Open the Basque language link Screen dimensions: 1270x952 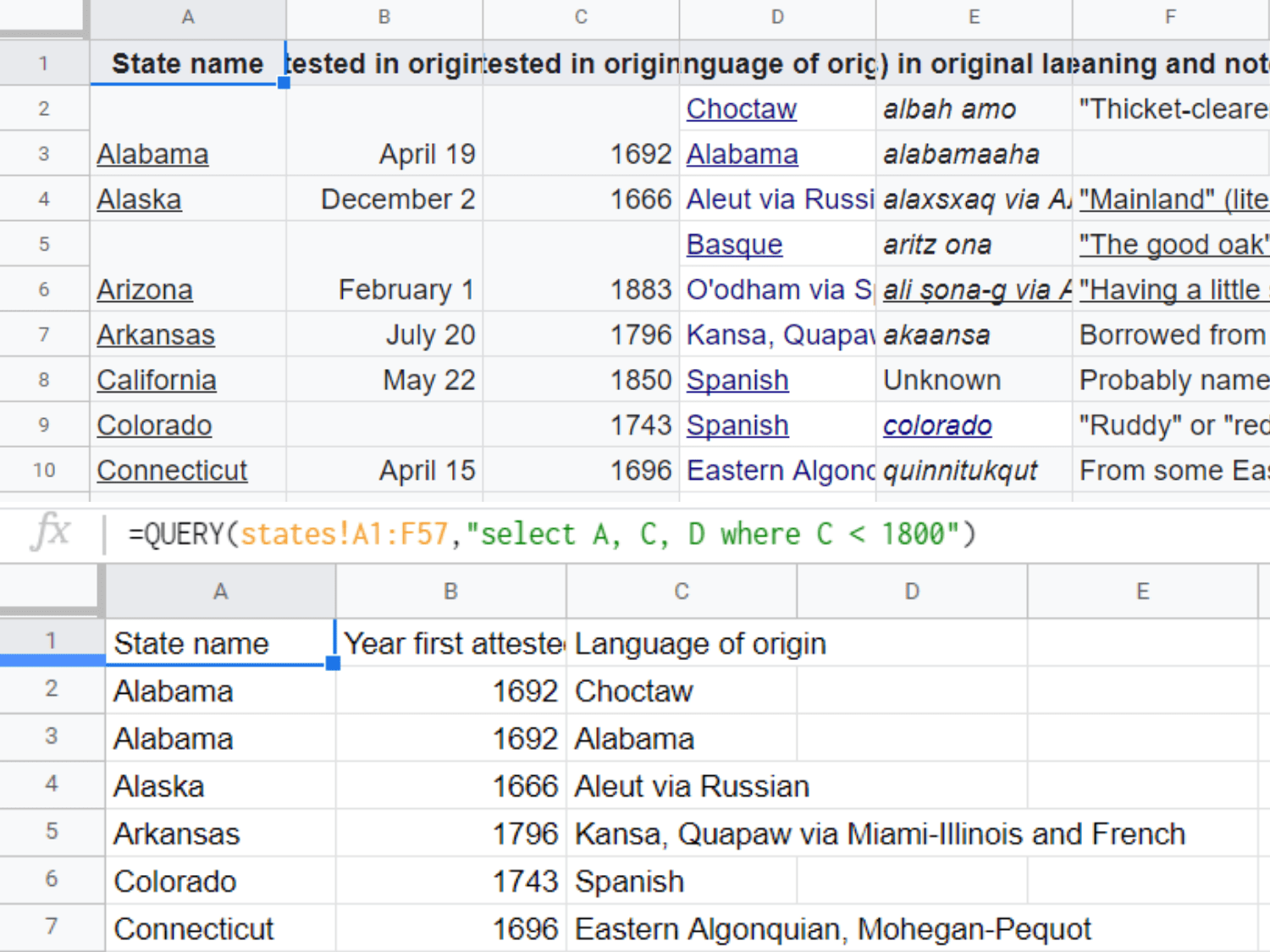pos(734,245)
